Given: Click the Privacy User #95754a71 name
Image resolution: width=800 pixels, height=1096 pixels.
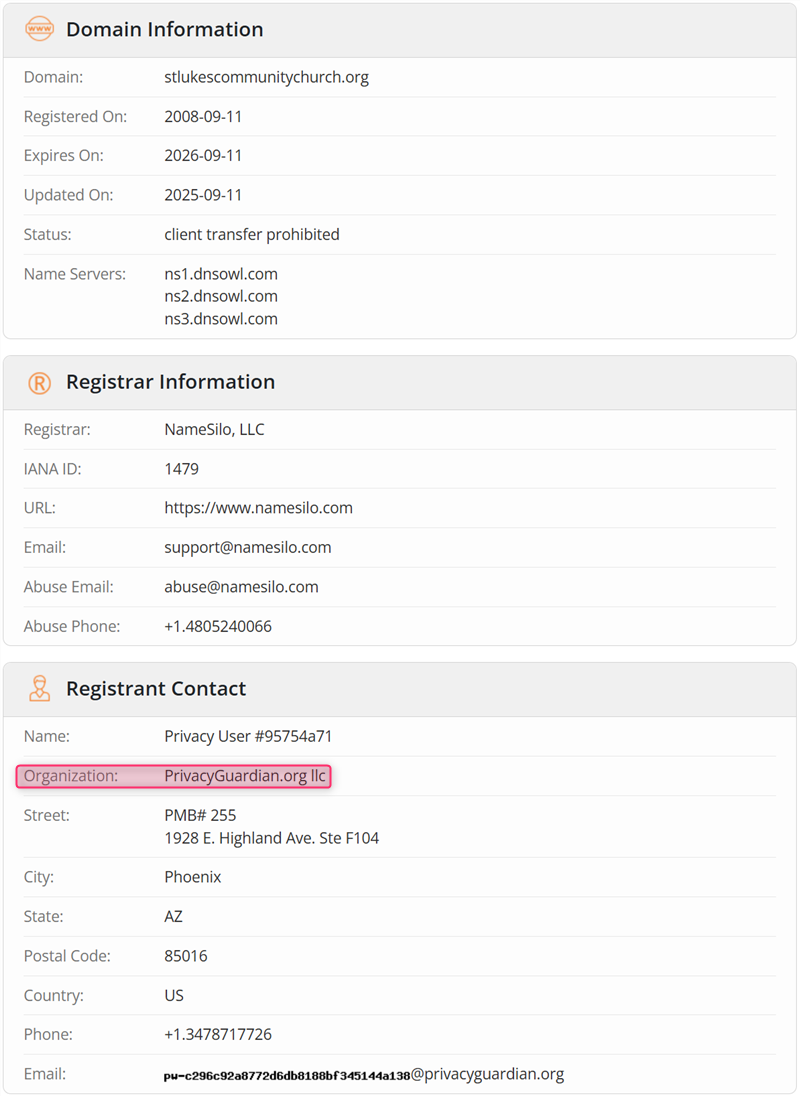Looking at the screenshot, I should pos(248,737).
